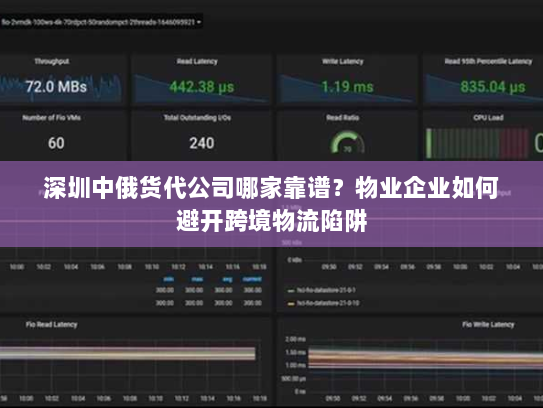Click the CPU Load bar gauge

tap(477, 143)
